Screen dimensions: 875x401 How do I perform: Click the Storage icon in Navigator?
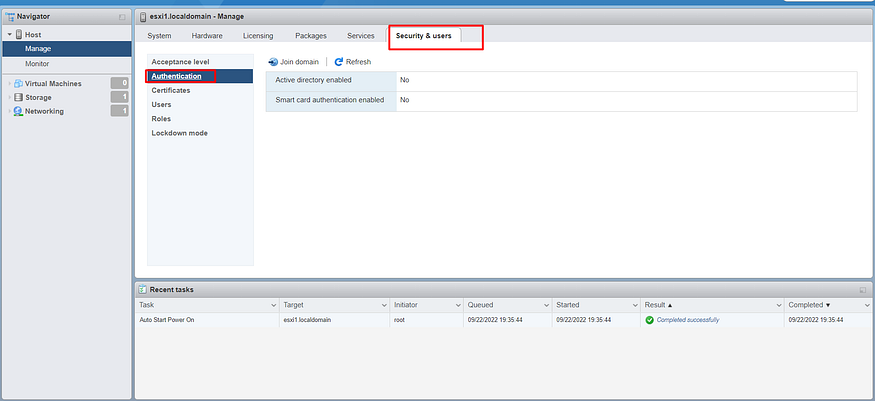pos(18,98)
